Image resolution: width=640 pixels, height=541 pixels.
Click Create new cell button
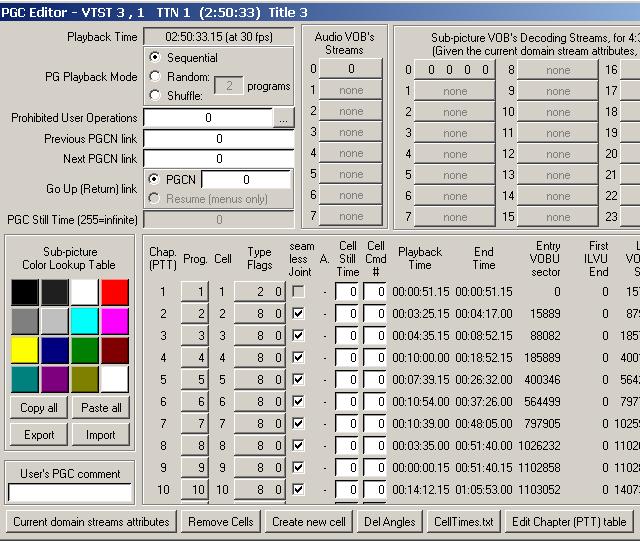click(309, 522)
